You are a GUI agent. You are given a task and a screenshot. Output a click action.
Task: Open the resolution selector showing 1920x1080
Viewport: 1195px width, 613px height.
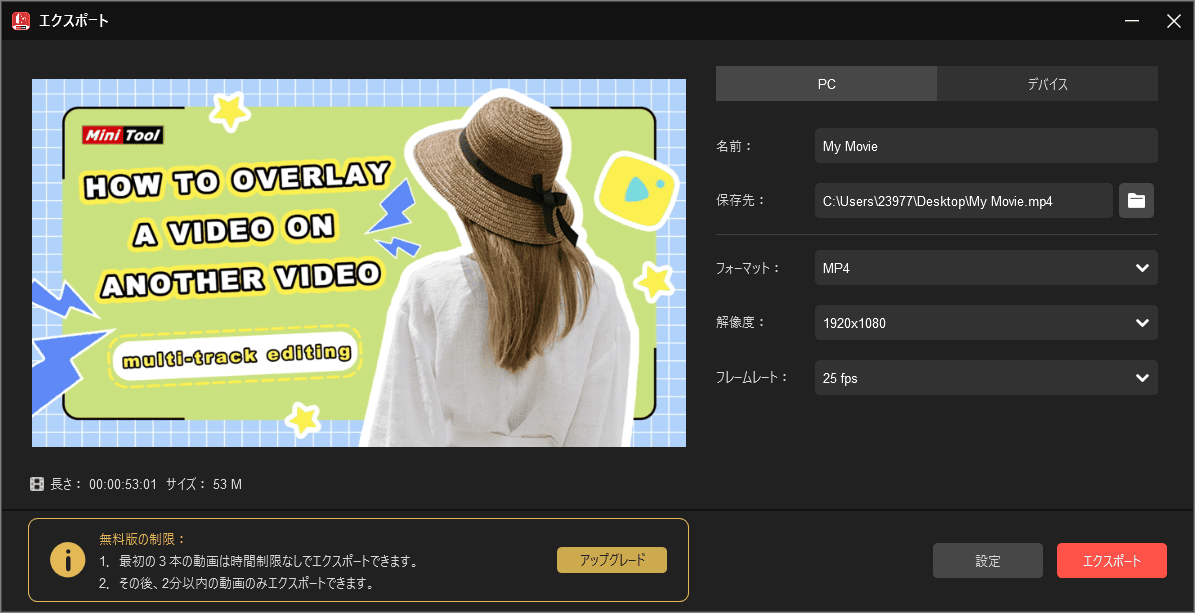coord(985,322)
